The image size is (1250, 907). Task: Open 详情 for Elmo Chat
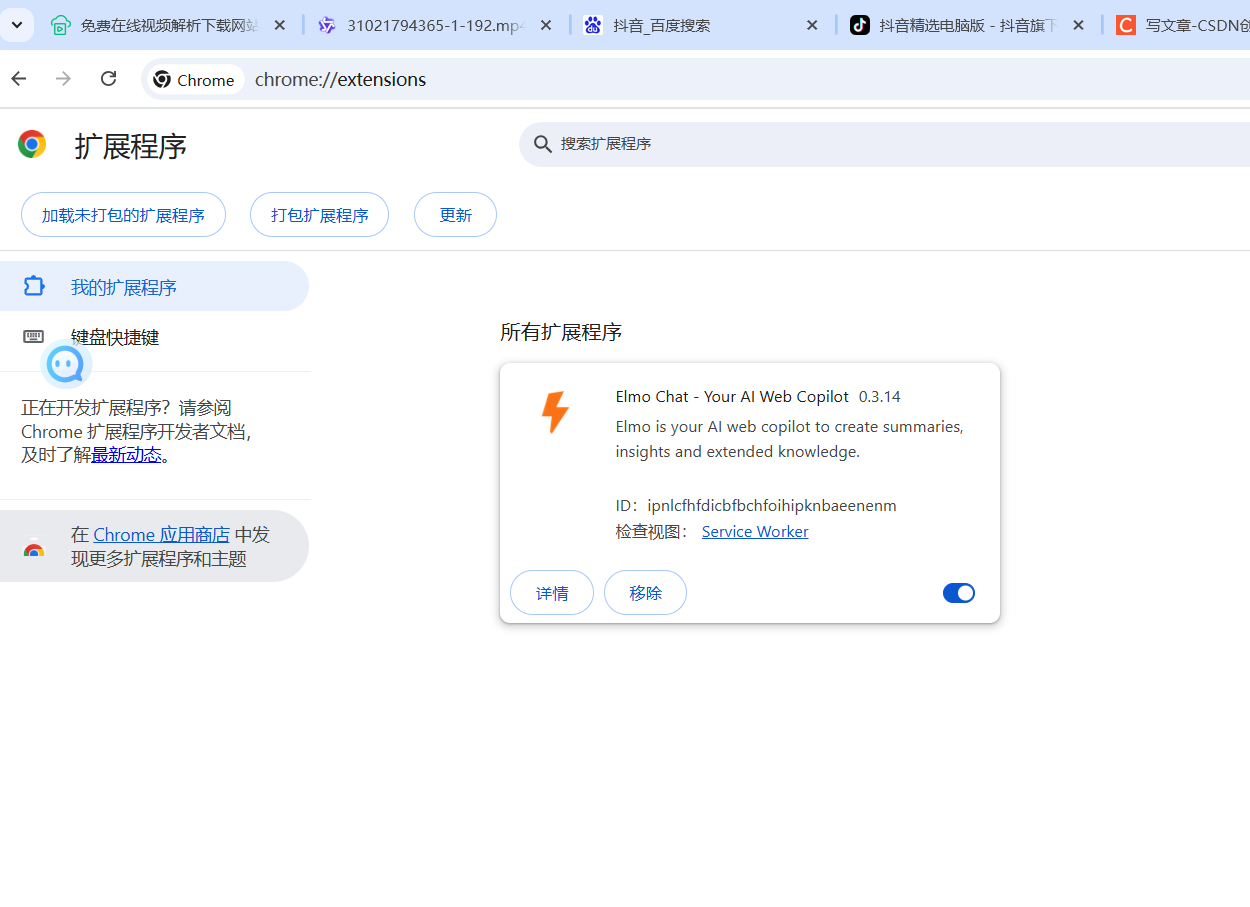click(x=552, y=593)
